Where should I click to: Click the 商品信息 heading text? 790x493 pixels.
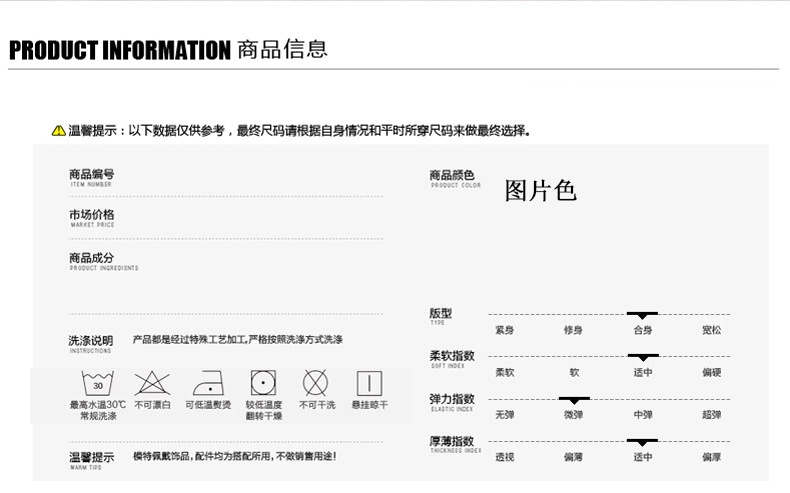pyautogui.click(x=283, y=49)
